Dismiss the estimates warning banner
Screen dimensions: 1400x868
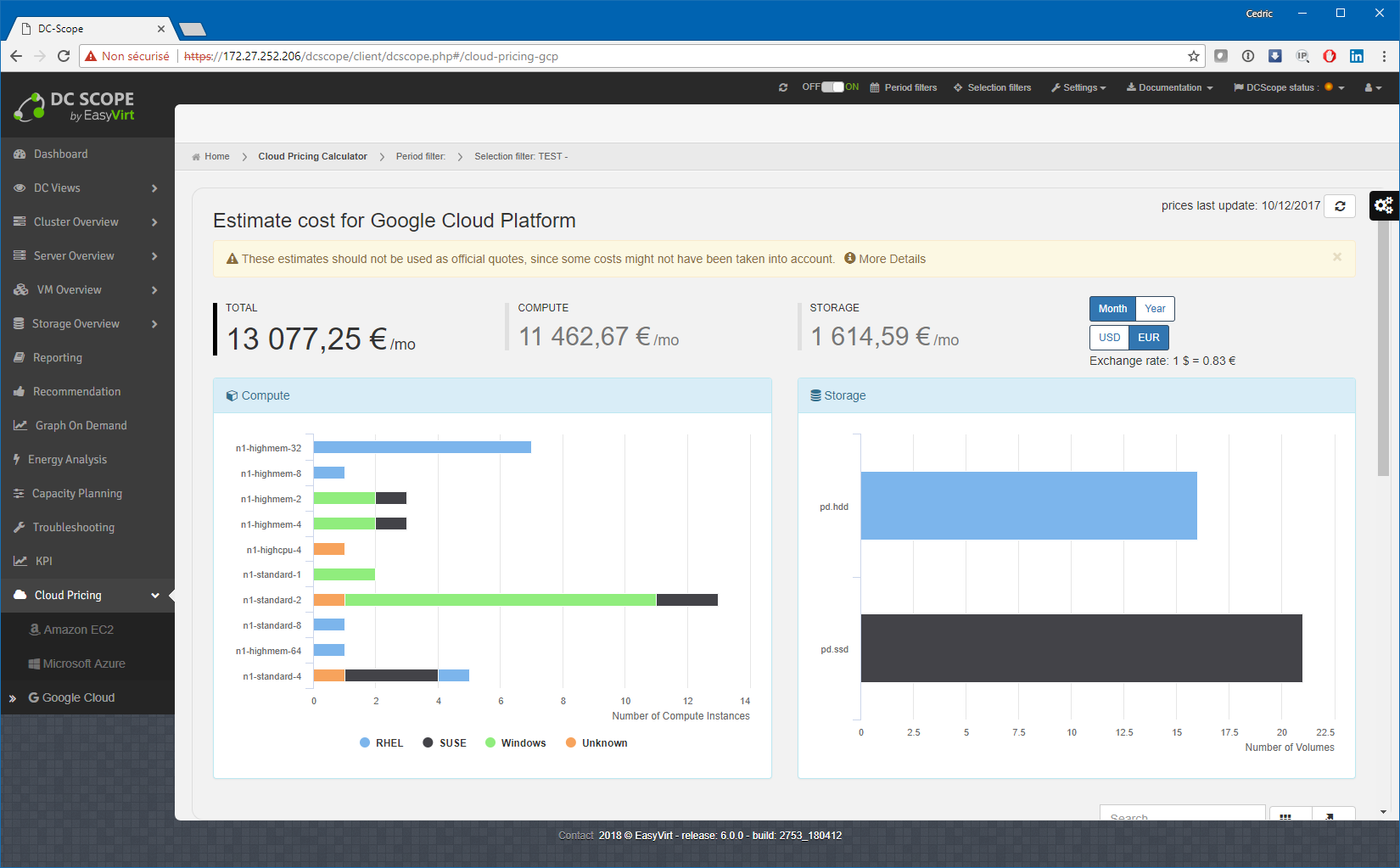pyautogui.click(x=1337, y=257)
